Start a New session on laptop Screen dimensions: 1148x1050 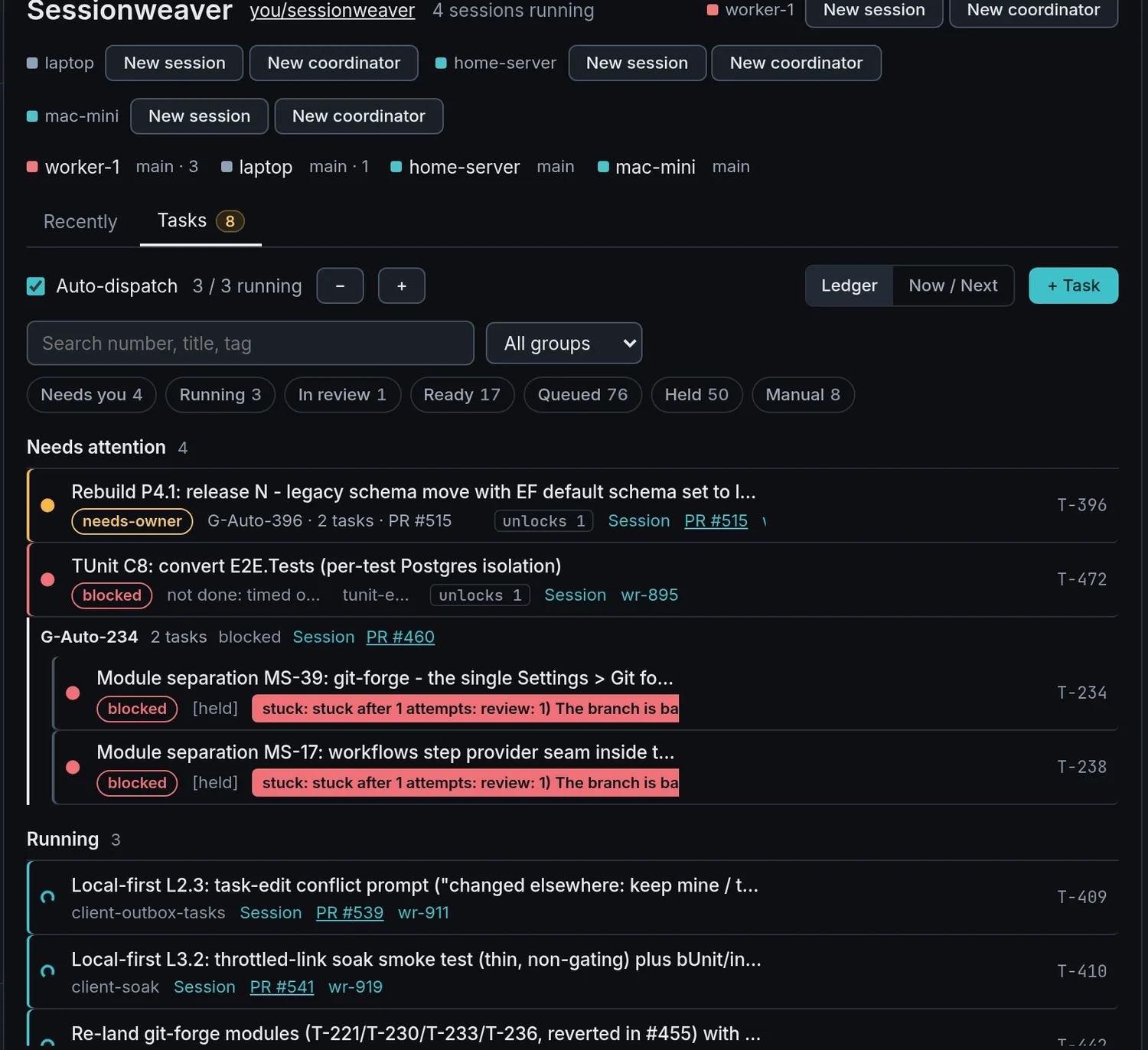[x=174, y=63]
